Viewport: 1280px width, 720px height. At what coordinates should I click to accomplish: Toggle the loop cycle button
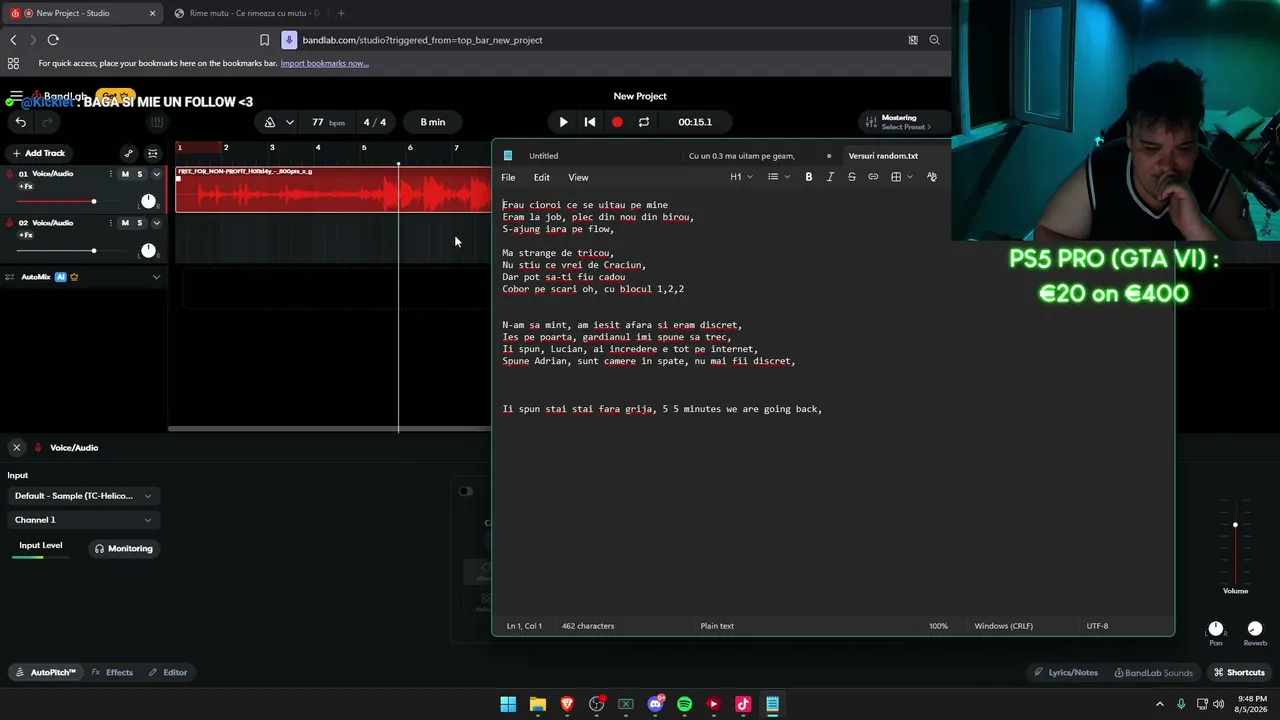pyautogui.click(x=644, y=122)
